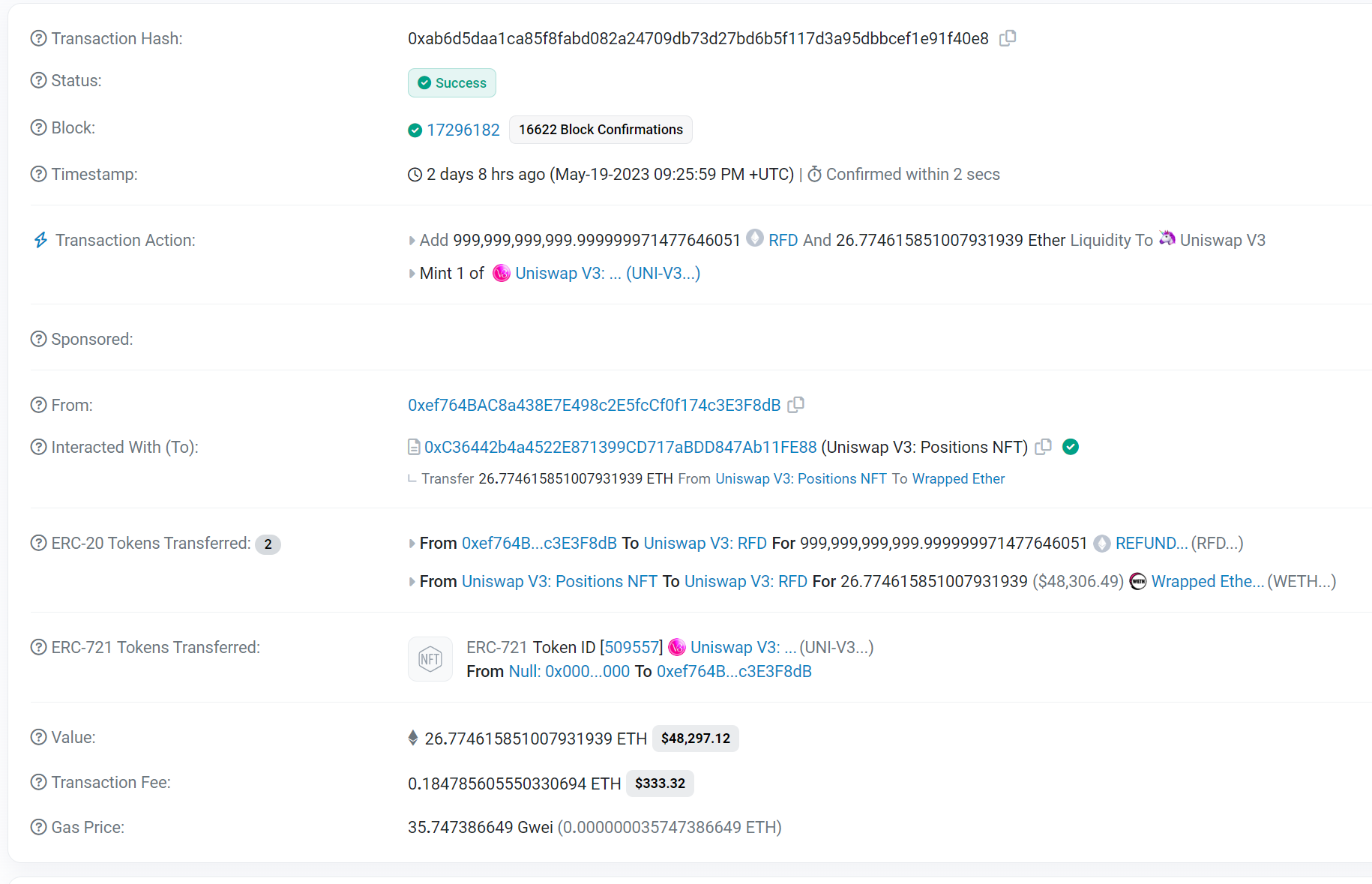Click the Success status badge
The width and height of the screenshot is (1372, 884).
click(x=452, y=83)
